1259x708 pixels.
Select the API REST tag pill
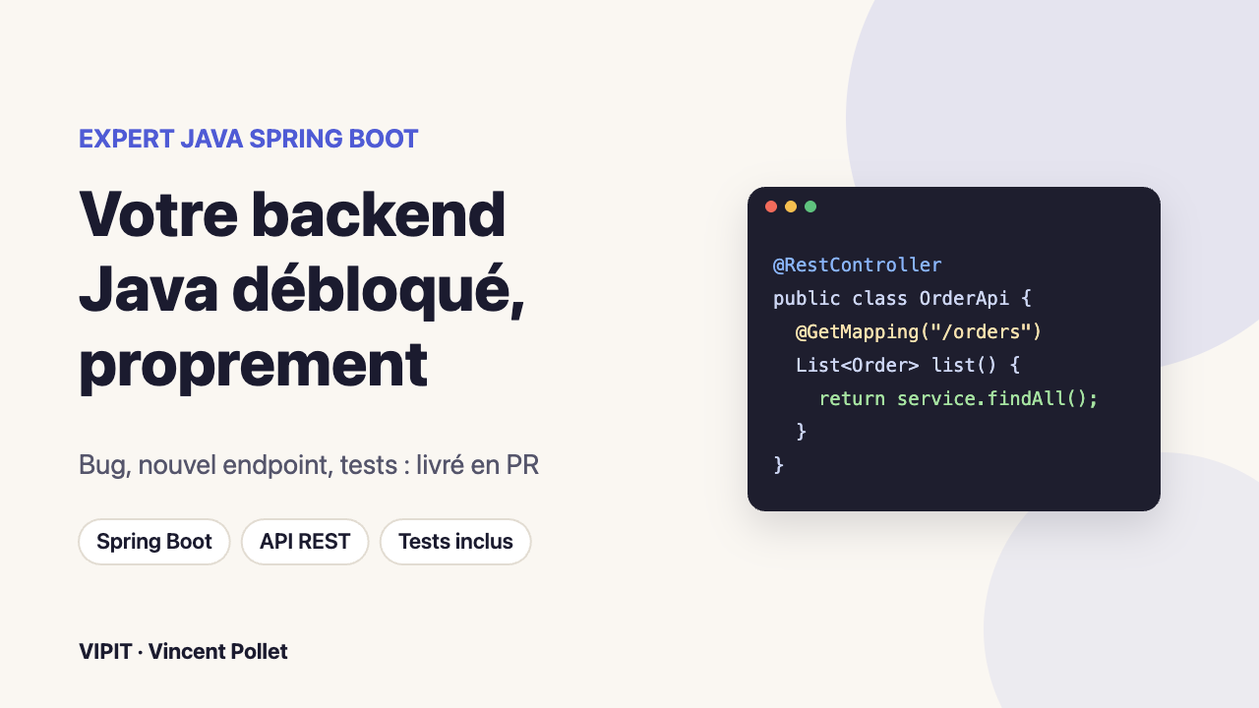pyautogui.click(x=305, y=542)
